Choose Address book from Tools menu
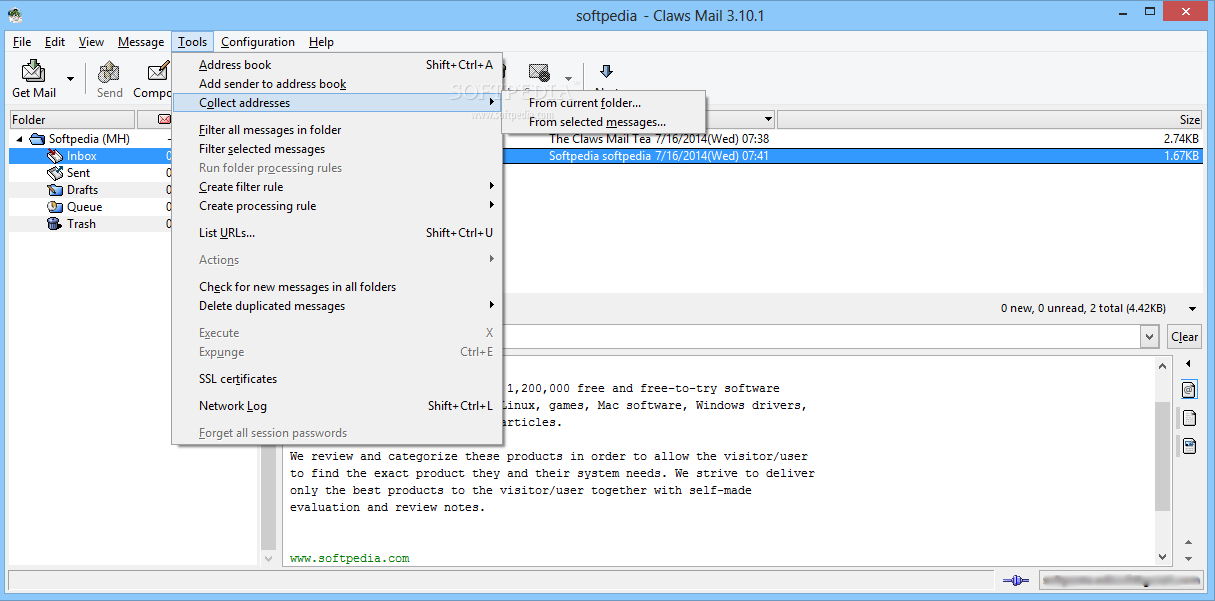Screen dimensions: 1215x601 [x=337, y=65]
